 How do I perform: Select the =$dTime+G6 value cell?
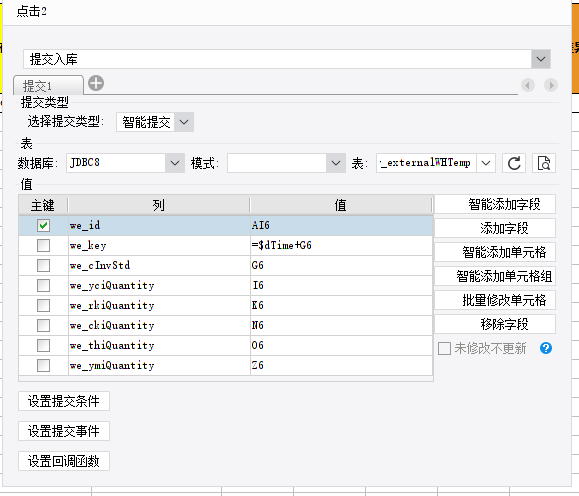pyautogui.click(x=342, y=246)
